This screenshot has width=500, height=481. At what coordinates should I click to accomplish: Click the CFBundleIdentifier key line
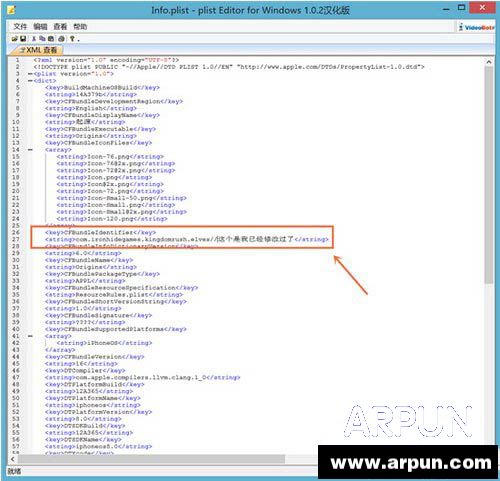pos(100,232)
